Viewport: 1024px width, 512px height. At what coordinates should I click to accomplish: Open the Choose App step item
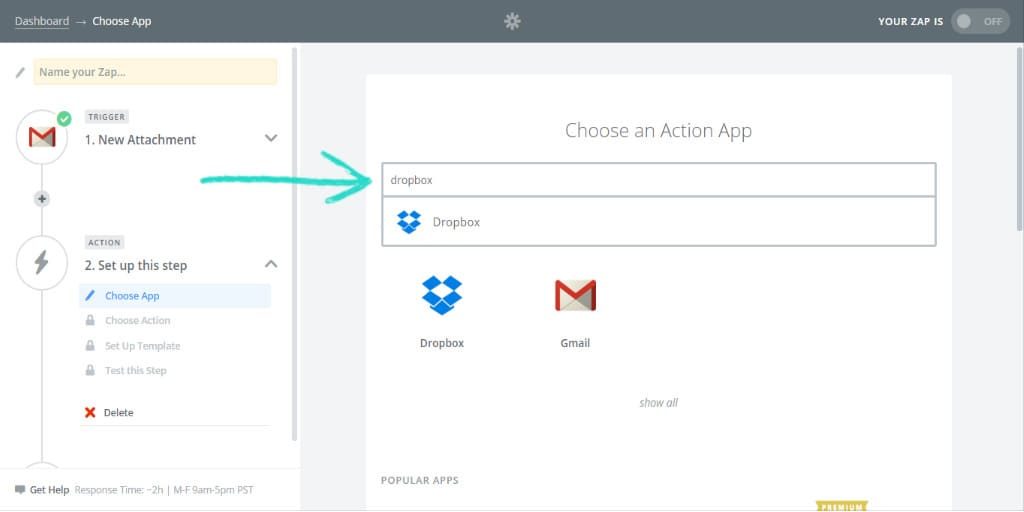point(175,296)
